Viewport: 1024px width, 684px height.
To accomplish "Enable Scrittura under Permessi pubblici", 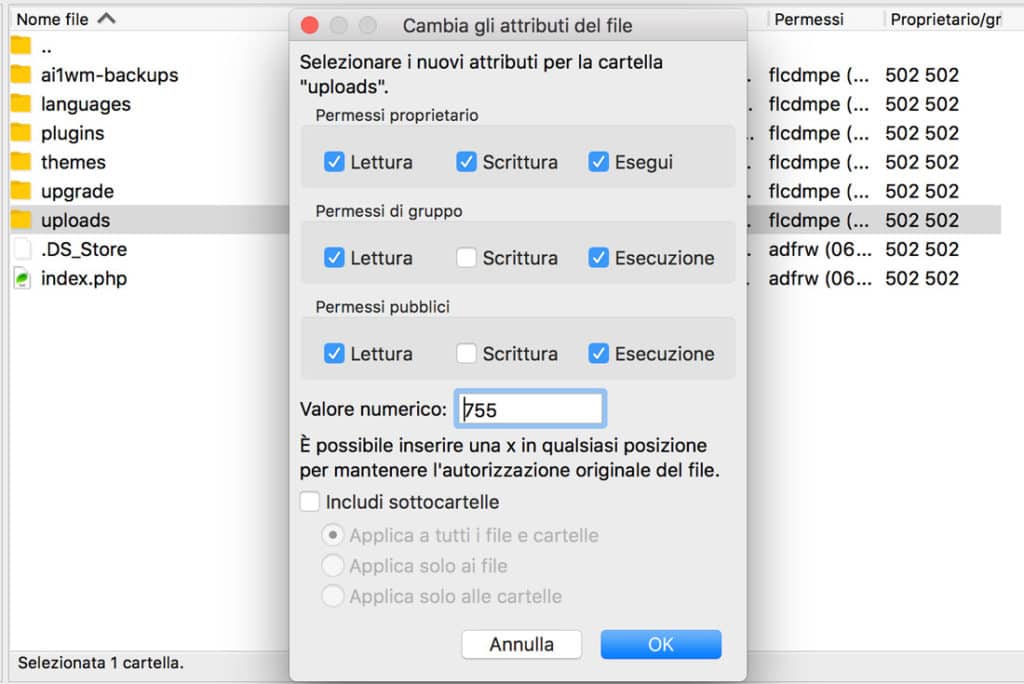I will (466, 353).
